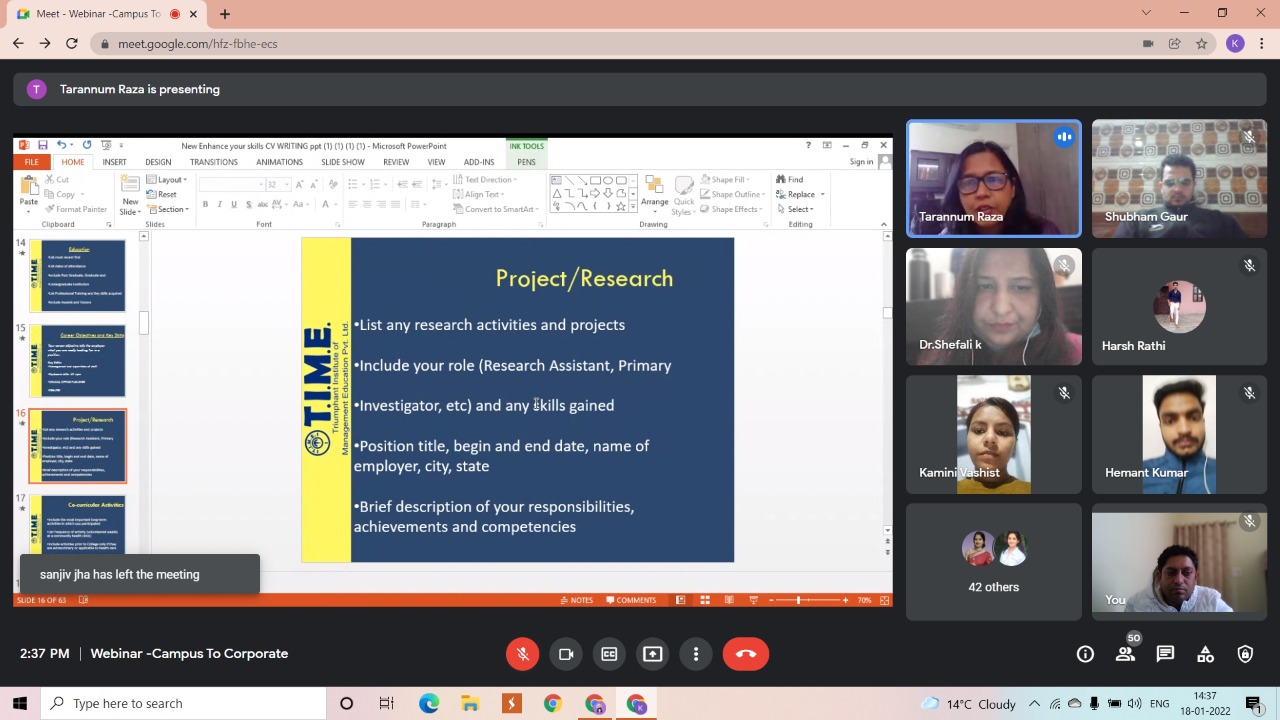This screenshot has width=1280, height=720.
Task: Toggle the camera off
Action: 566,654
